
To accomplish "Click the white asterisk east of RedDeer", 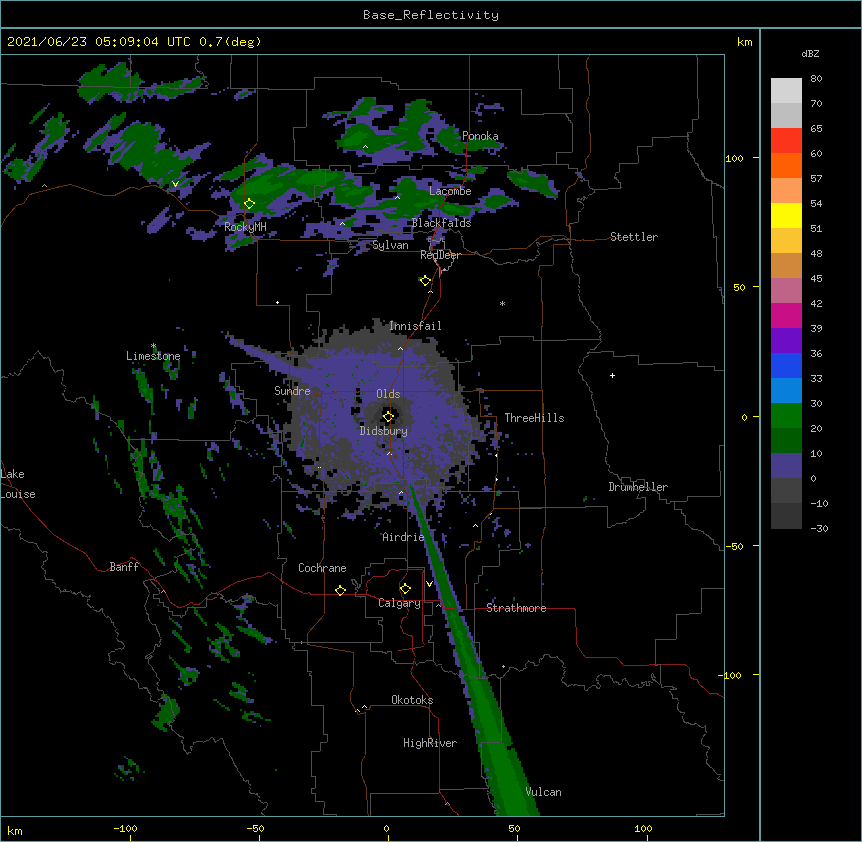I will click(502, 303).
